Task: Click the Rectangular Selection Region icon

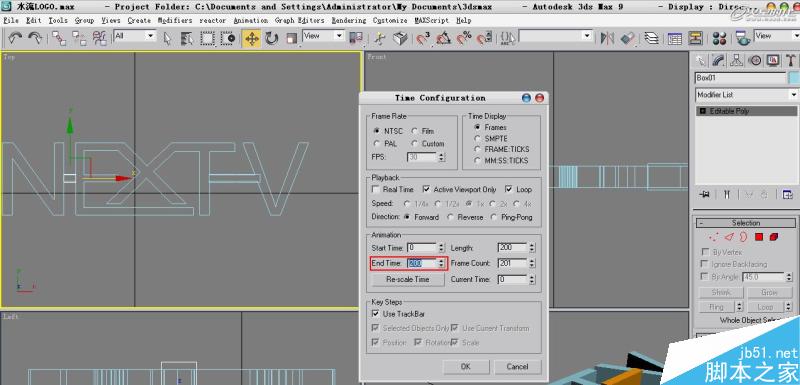Action: (207, 38)
